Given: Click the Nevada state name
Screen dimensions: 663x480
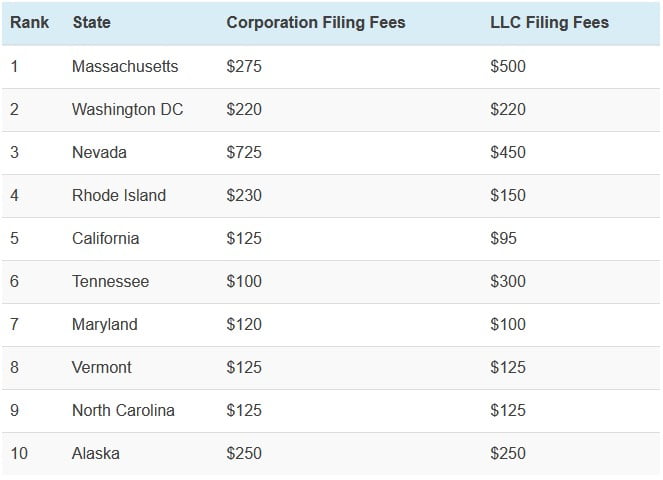Looking at the screenshot, I should click(x=99, y=152).
